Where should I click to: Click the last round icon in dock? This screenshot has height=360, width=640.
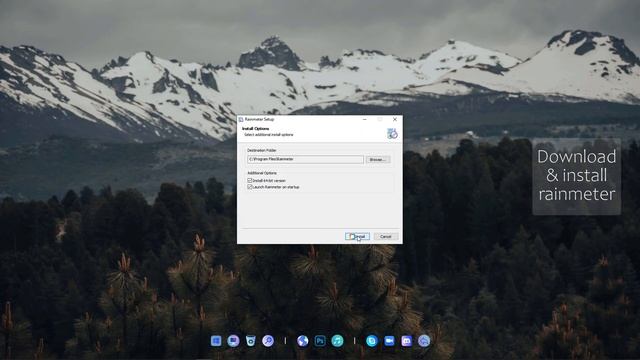[424, 341]
